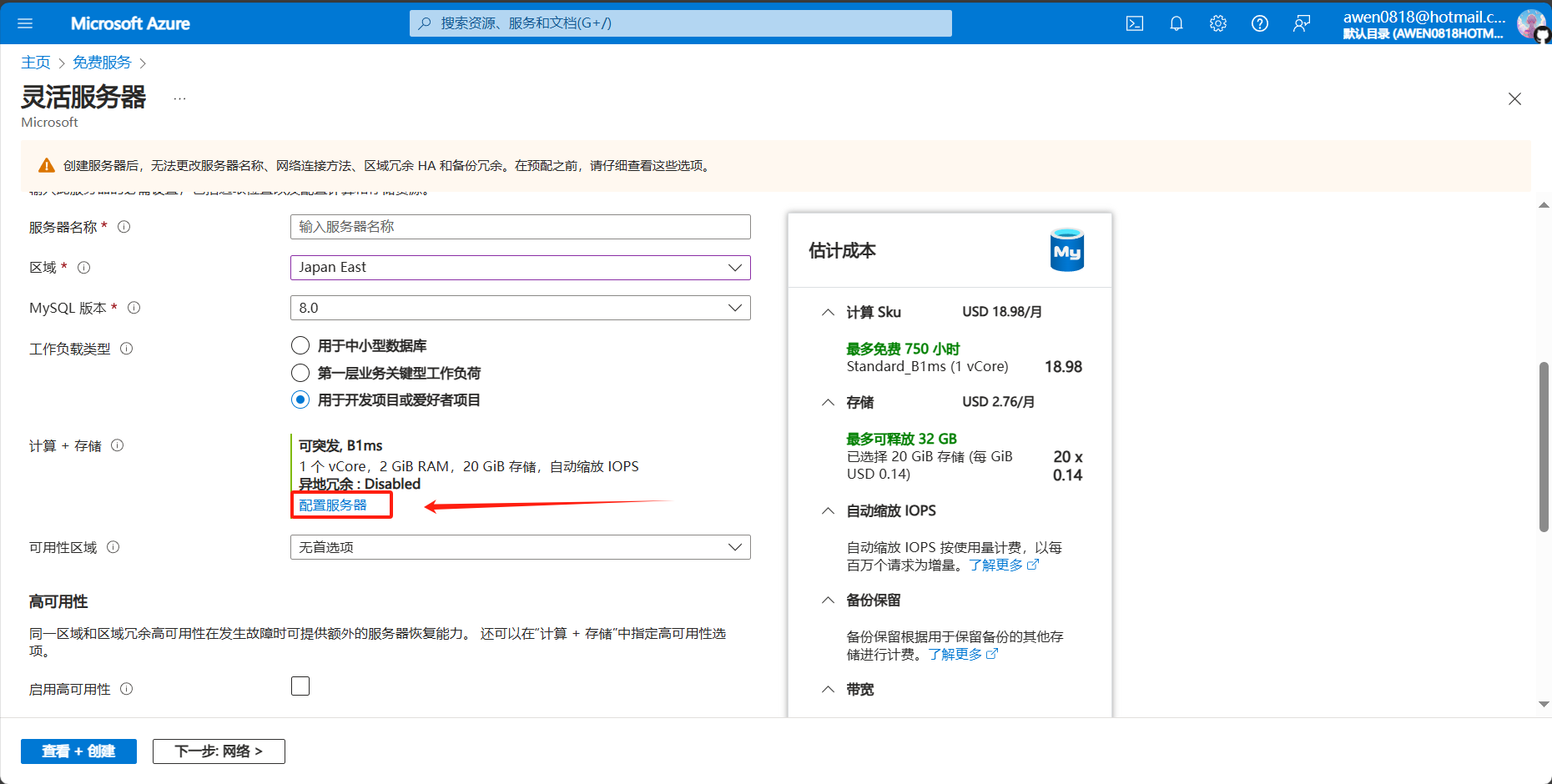Click the scrollbar down arrow
This screenshot has width=1552, height=784.
[1544, 704]
